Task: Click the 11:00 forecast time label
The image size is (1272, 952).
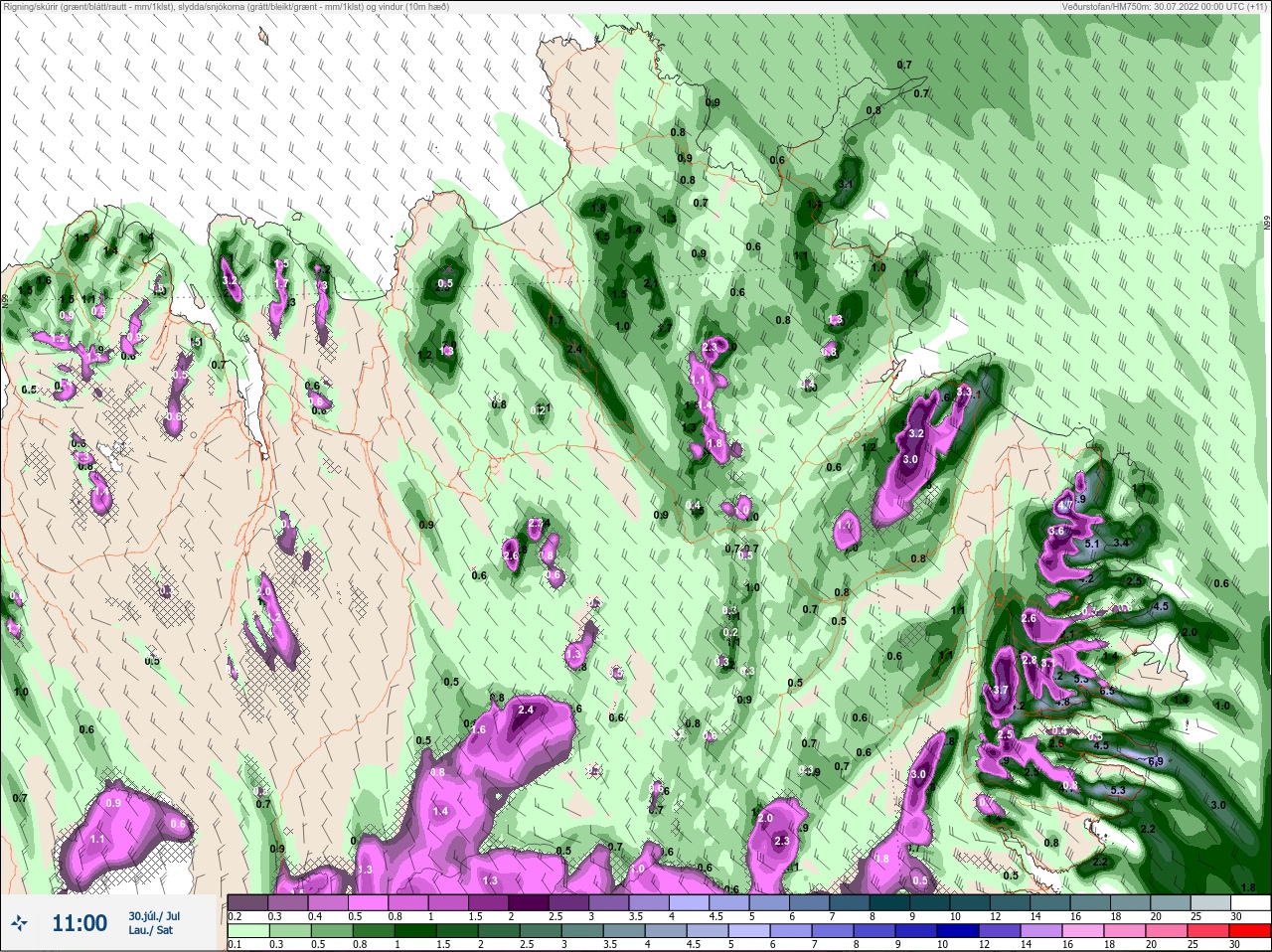Action: [x=79, y=923]
